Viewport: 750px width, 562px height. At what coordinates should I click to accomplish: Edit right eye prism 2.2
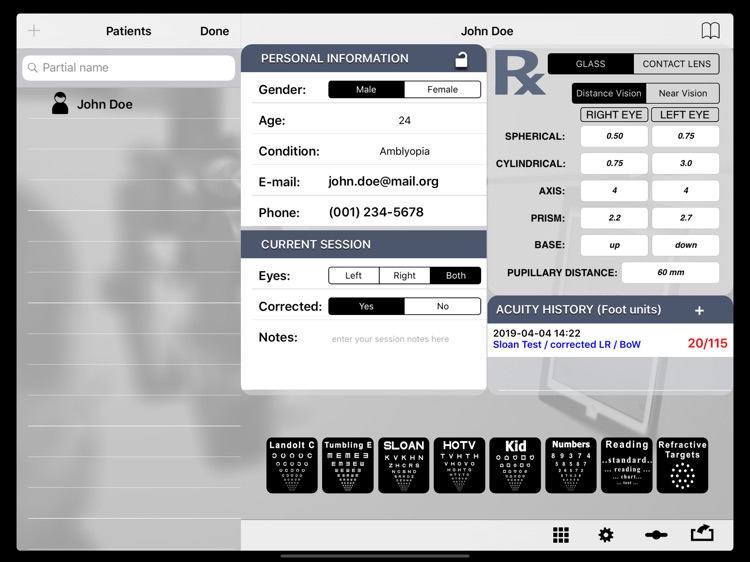pos(614,218)
